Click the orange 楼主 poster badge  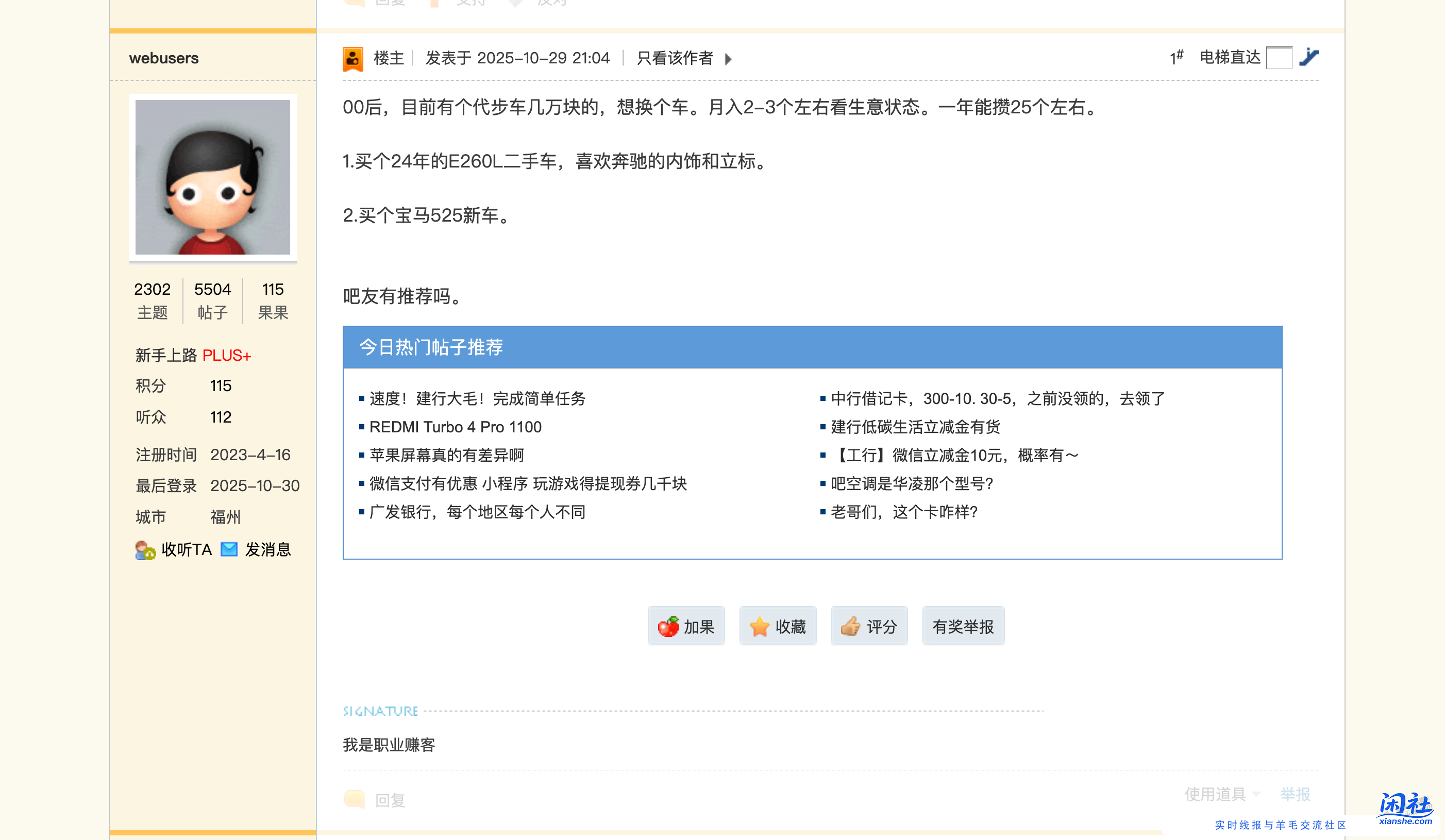point(353,57)
